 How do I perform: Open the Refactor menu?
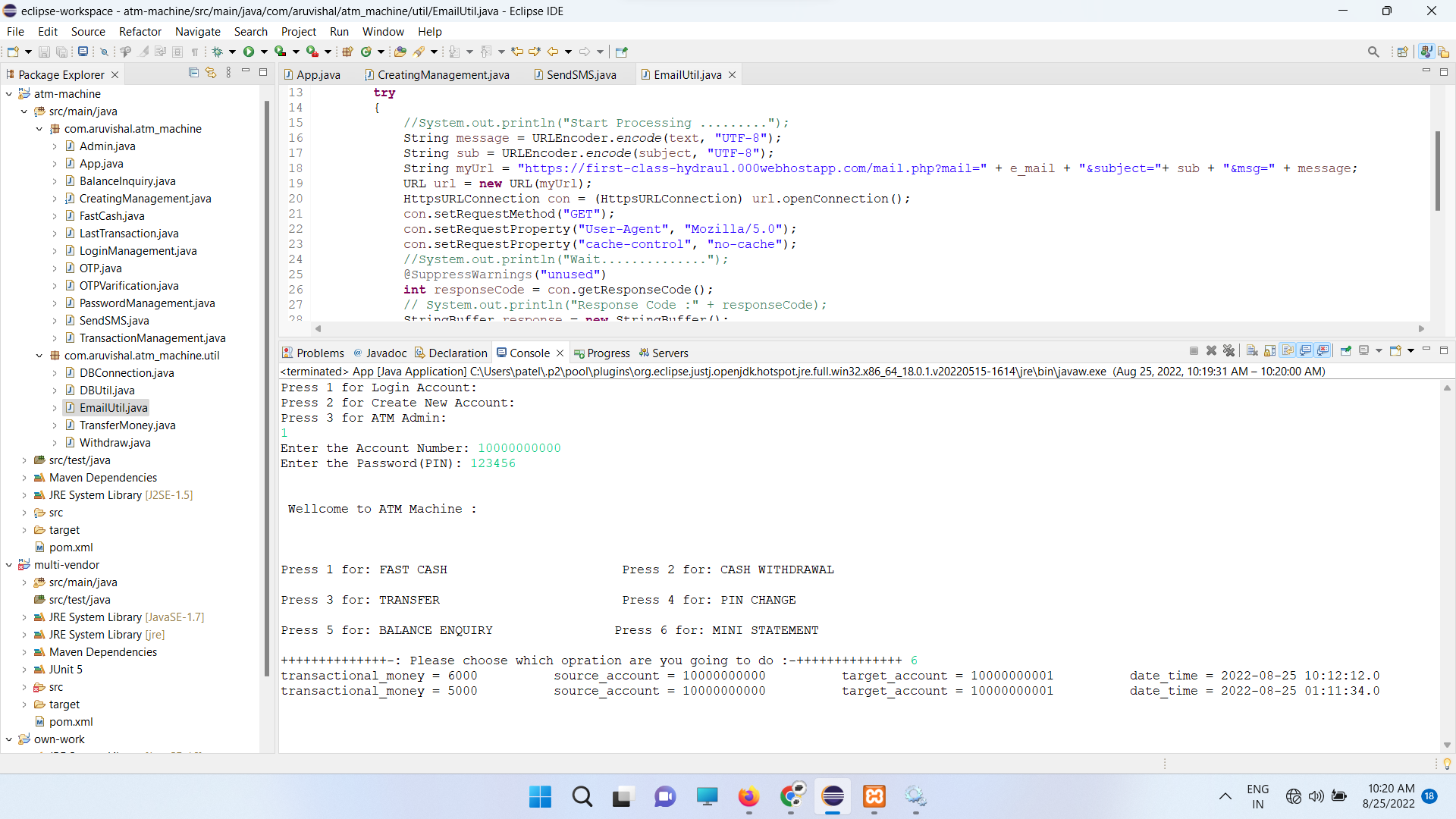140,31
